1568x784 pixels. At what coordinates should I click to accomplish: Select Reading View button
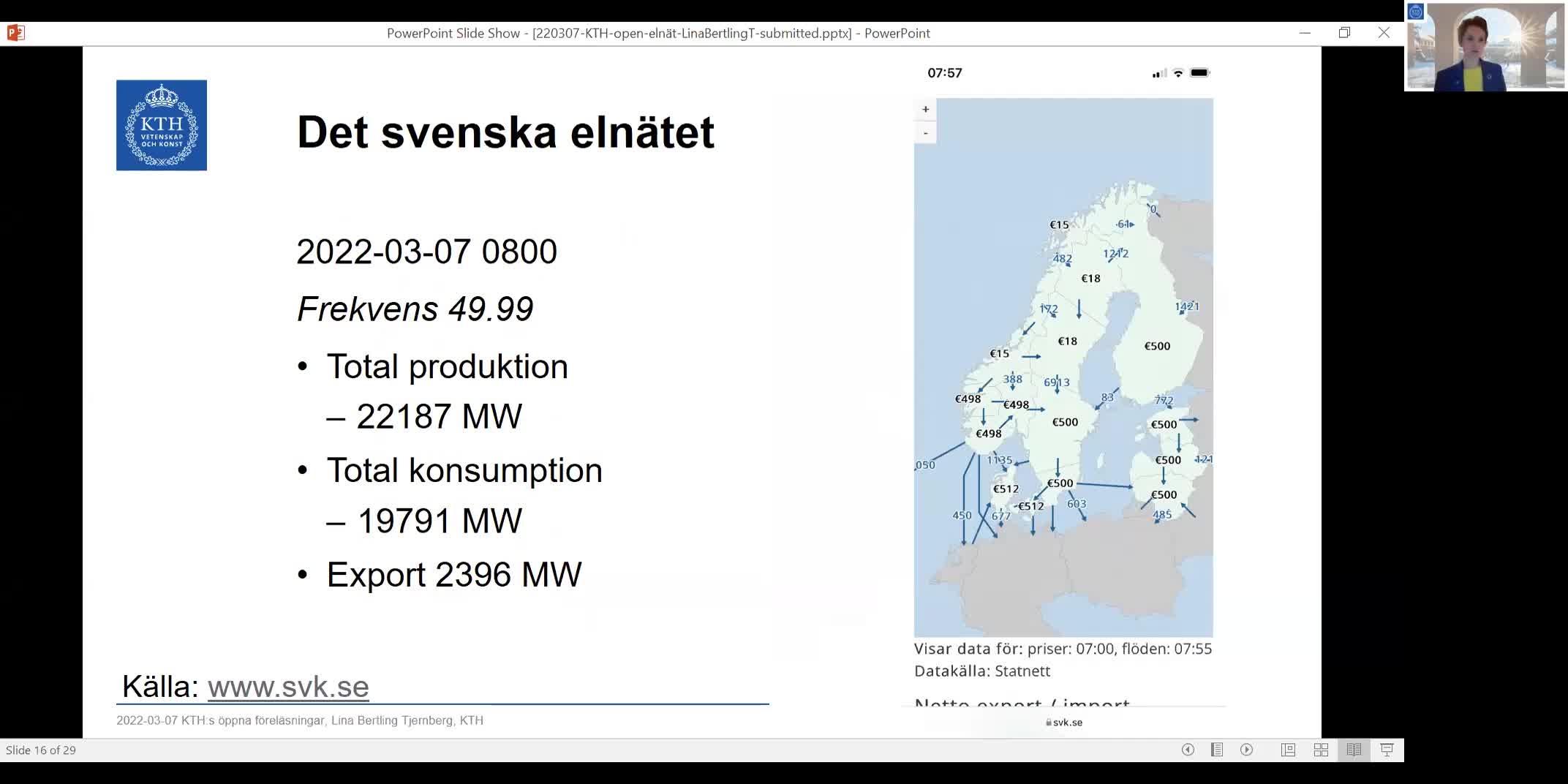pyautogui.click(x=1354, y=750)
